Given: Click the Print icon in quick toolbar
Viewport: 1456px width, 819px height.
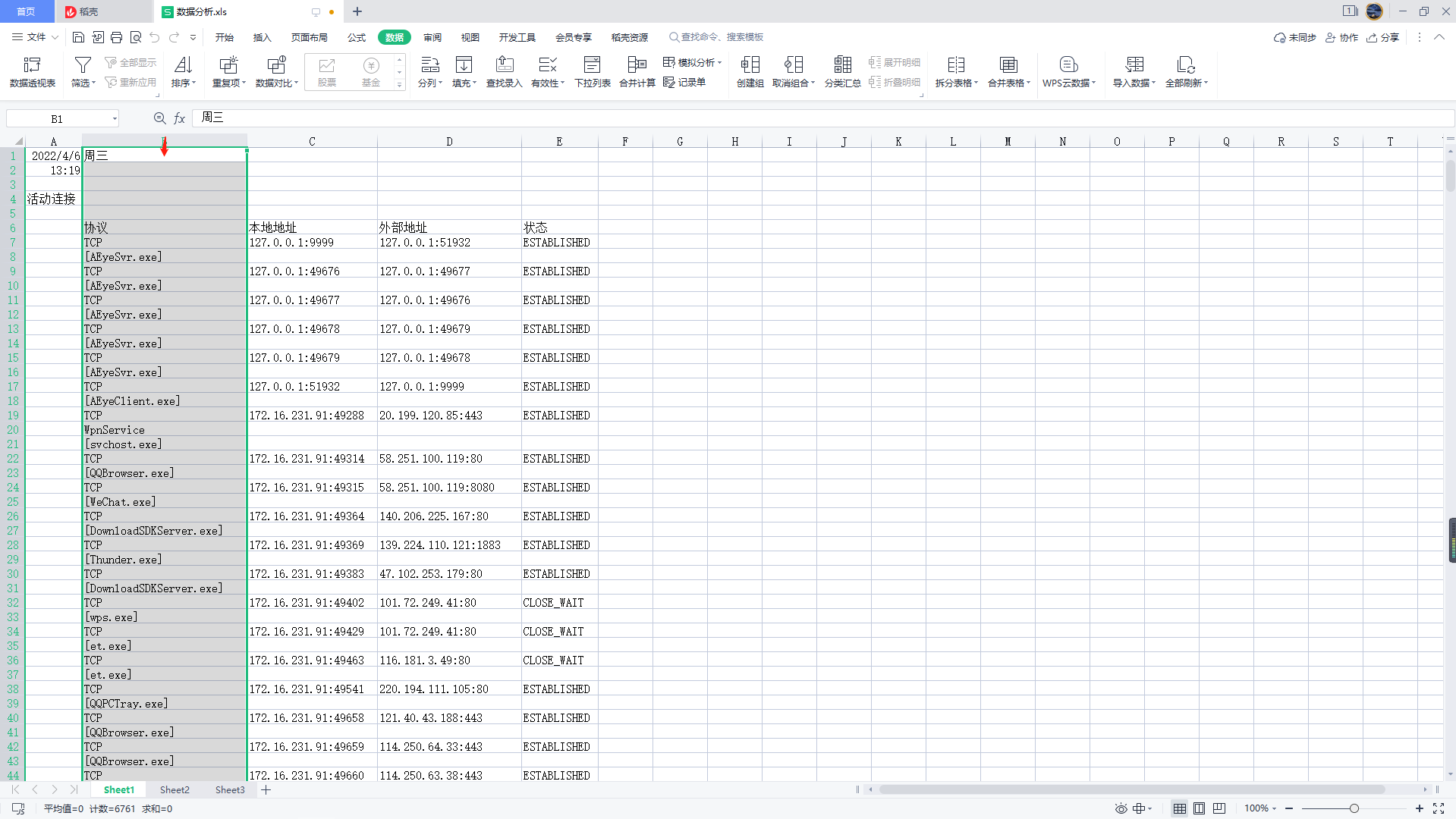Looking at the screenshot, I should pyautogui.click(x=116, y=37).
